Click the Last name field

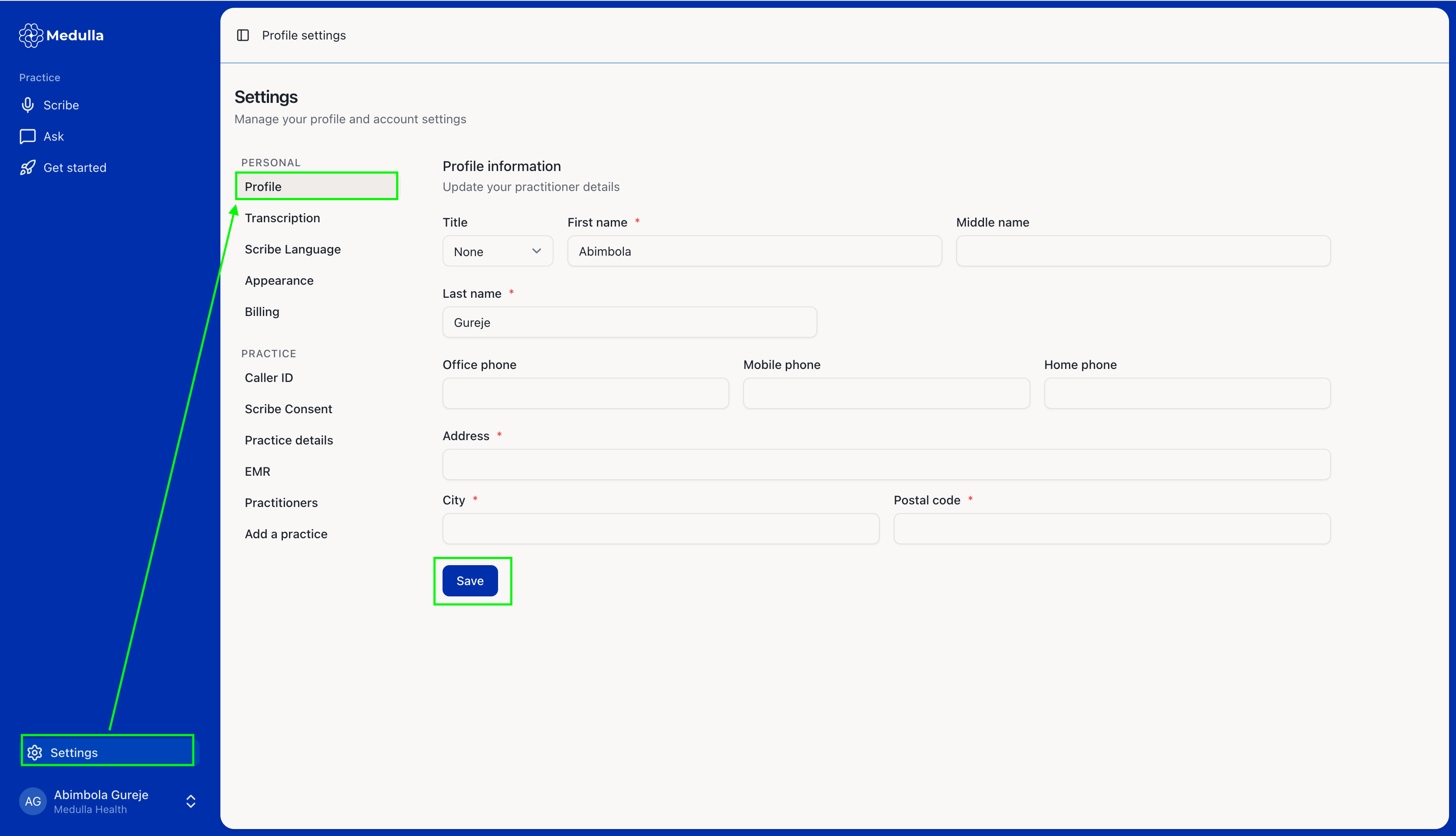(630, 322)
